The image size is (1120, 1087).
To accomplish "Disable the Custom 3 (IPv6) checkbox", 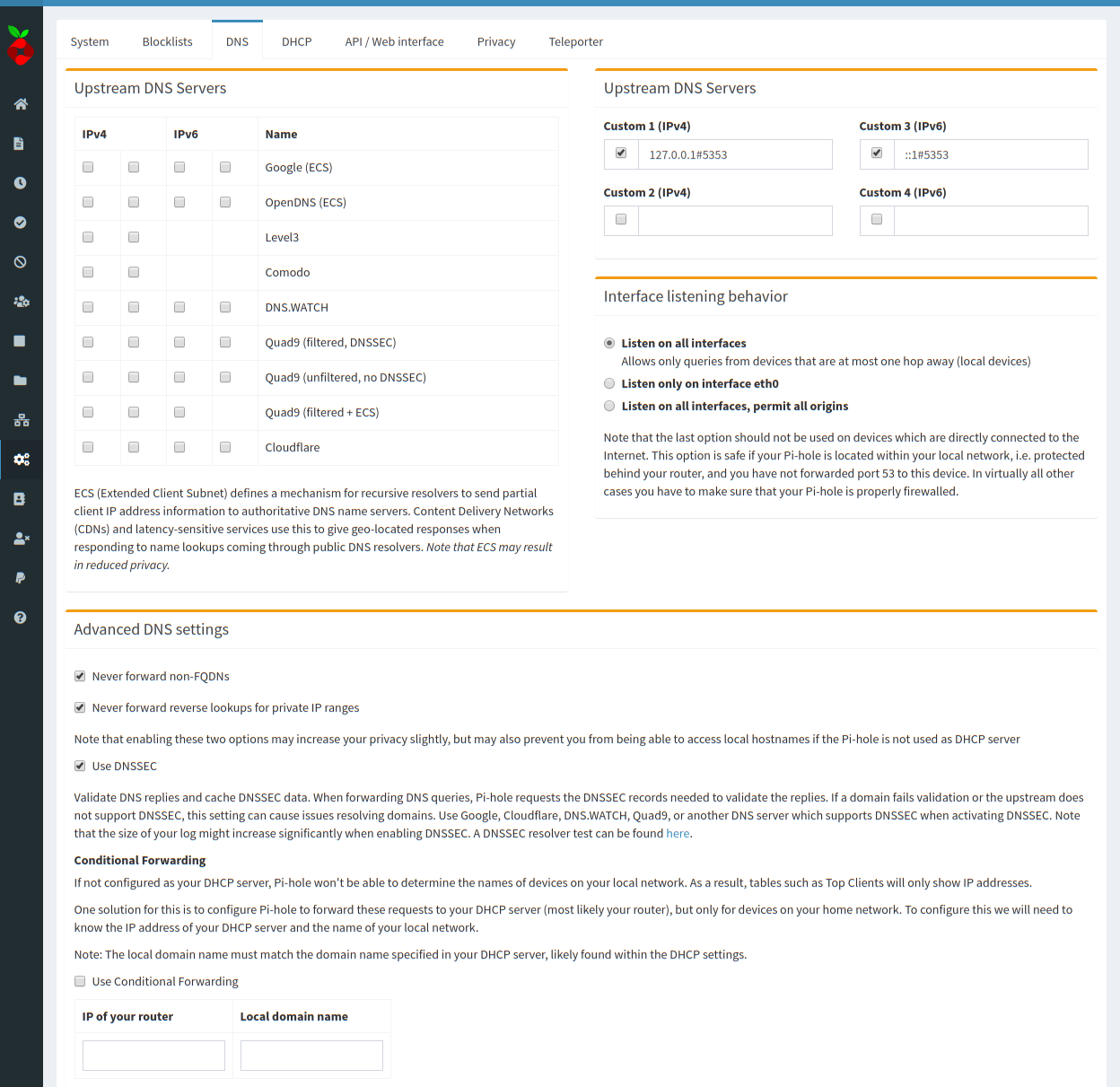I will (877, 153).
